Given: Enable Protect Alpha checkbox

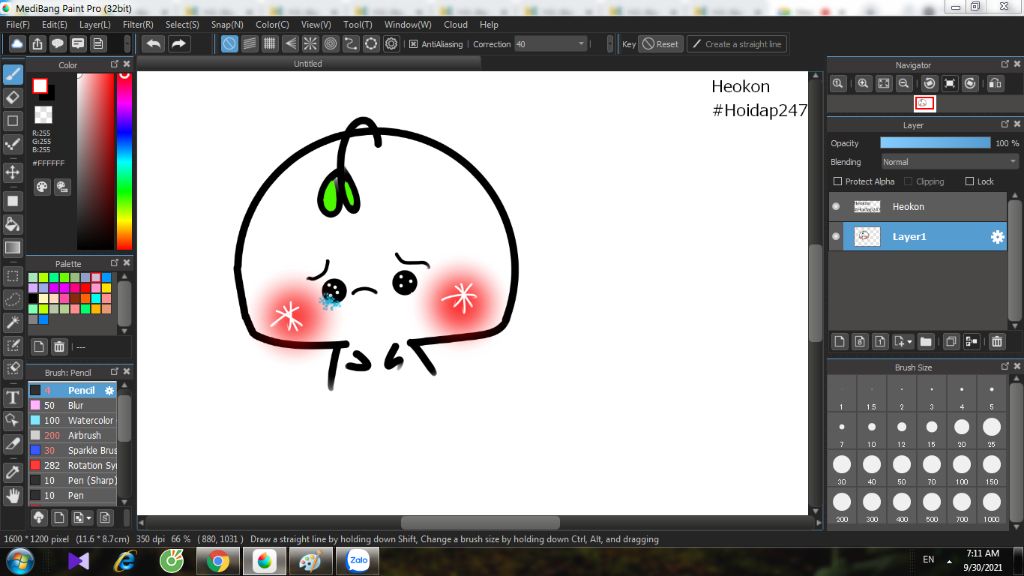Looking at the screenshot, I should coord(837,182).
